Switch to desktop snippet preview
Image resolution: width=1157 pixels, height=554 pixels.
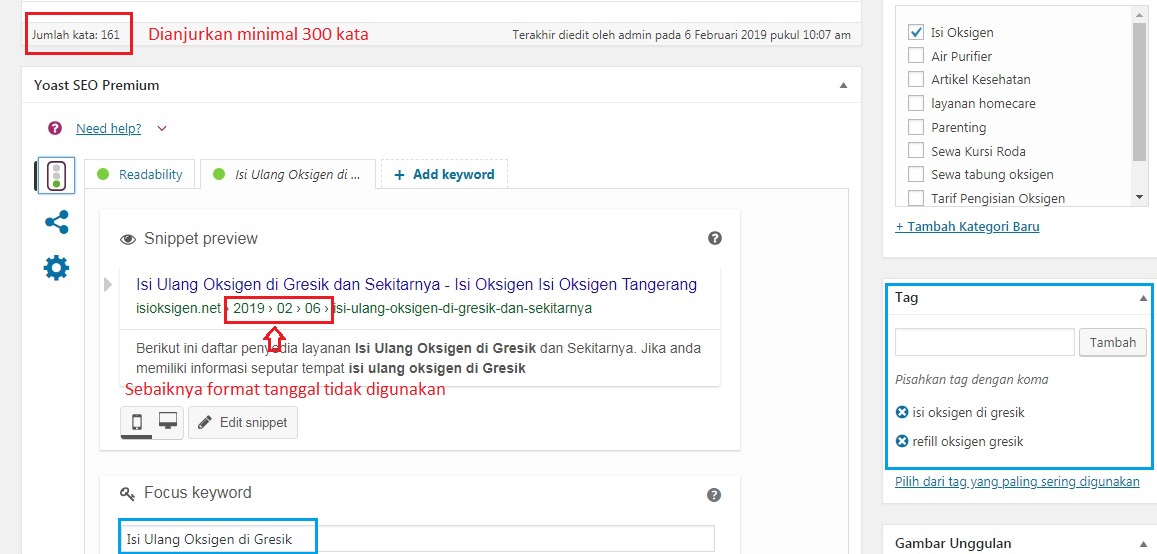168,422
